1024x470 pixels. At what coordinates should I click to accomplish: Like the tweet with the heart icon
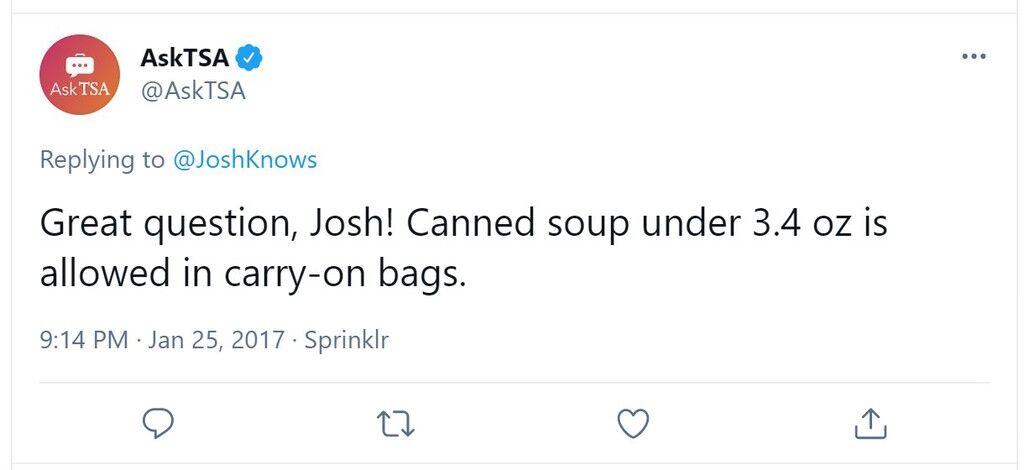click(633, 424)
